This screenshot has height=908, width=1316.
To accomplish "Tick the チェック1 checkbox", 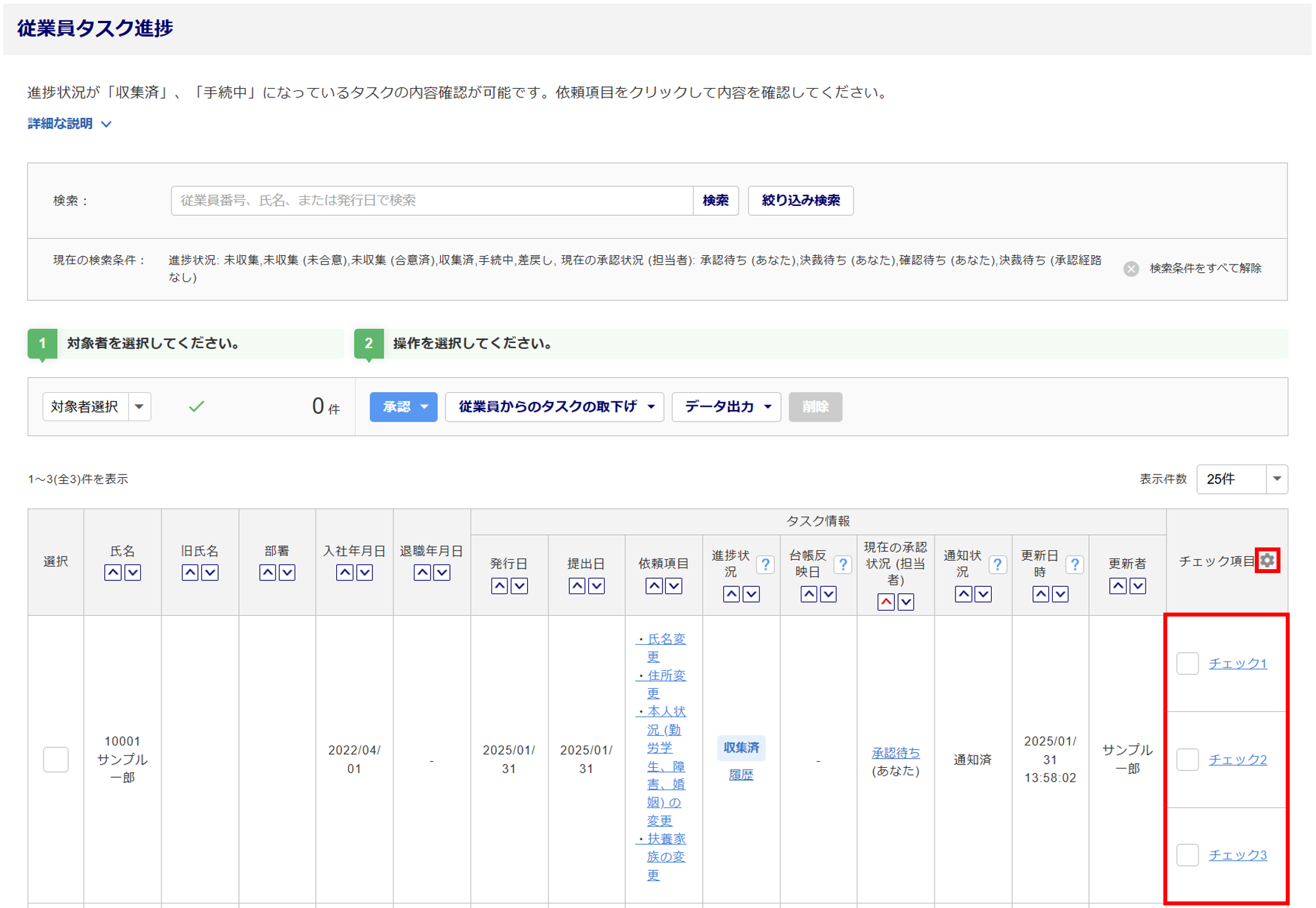I will [x=1188, y=663].
